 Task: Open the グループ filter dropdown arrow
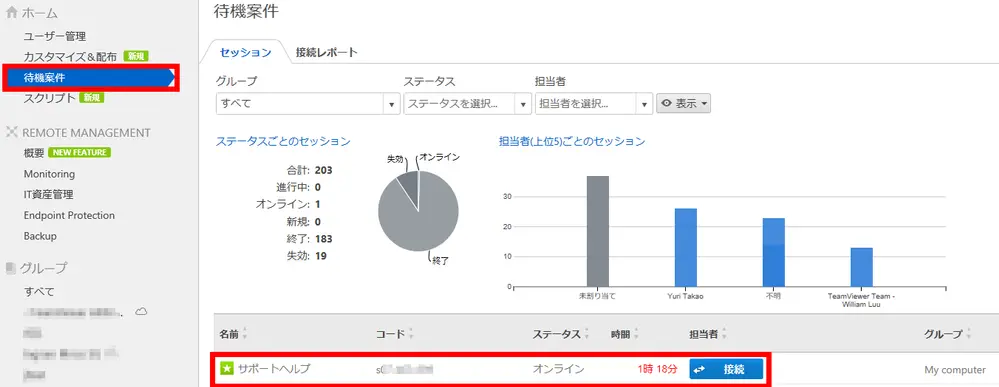tap(391, 104)
